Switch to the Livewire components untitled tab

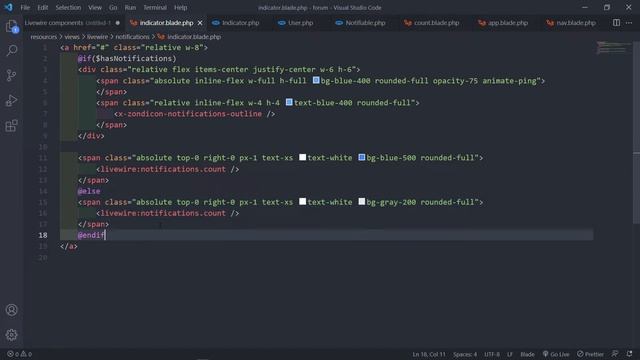coord(72,23)
